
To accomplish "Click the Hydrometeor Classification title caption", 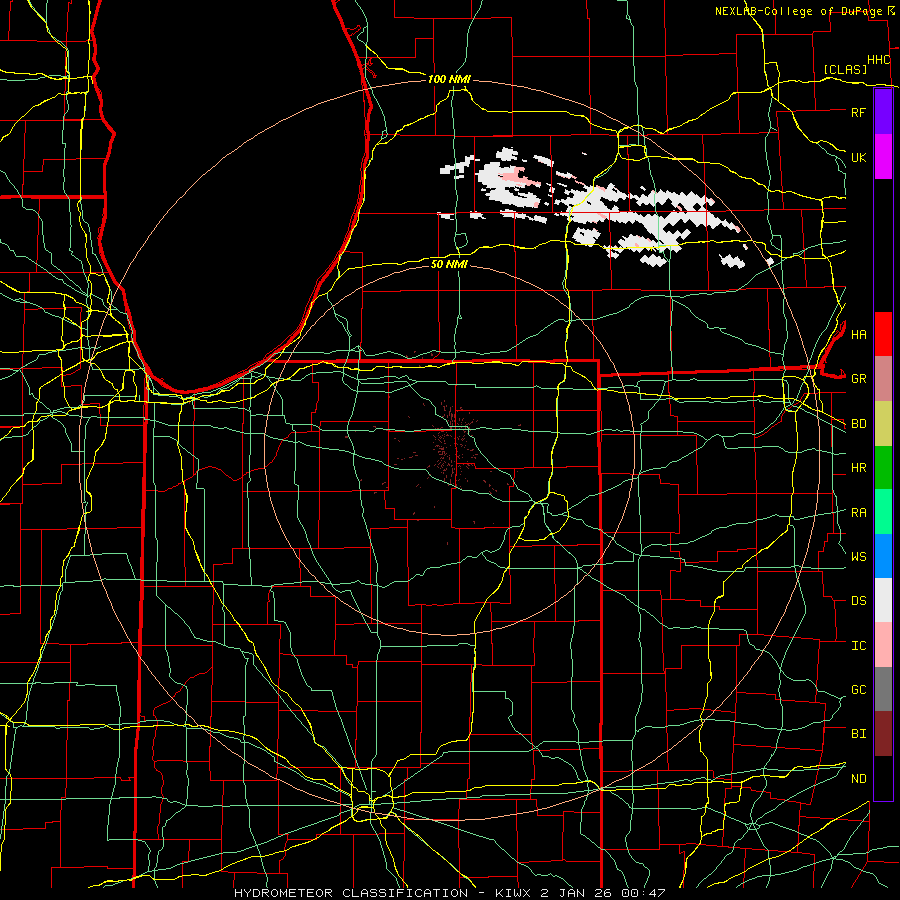I will [449, 893].
